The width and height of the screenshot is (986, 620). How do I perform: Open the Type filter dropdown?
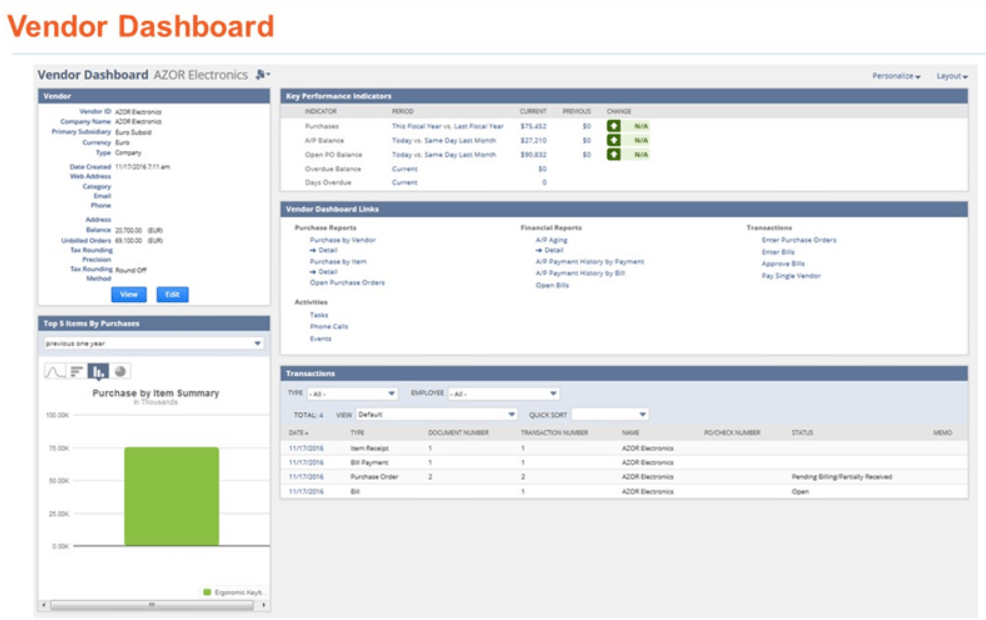pos(352,394)
